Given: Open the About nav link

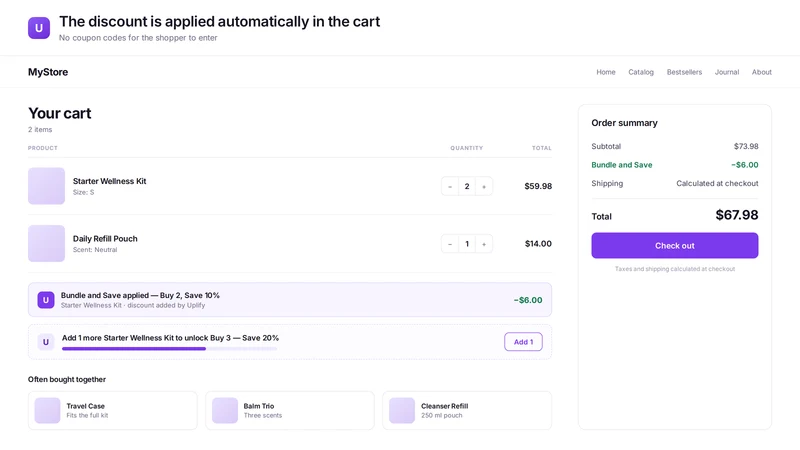Looking at the screenshot, I should coord(761,72).
